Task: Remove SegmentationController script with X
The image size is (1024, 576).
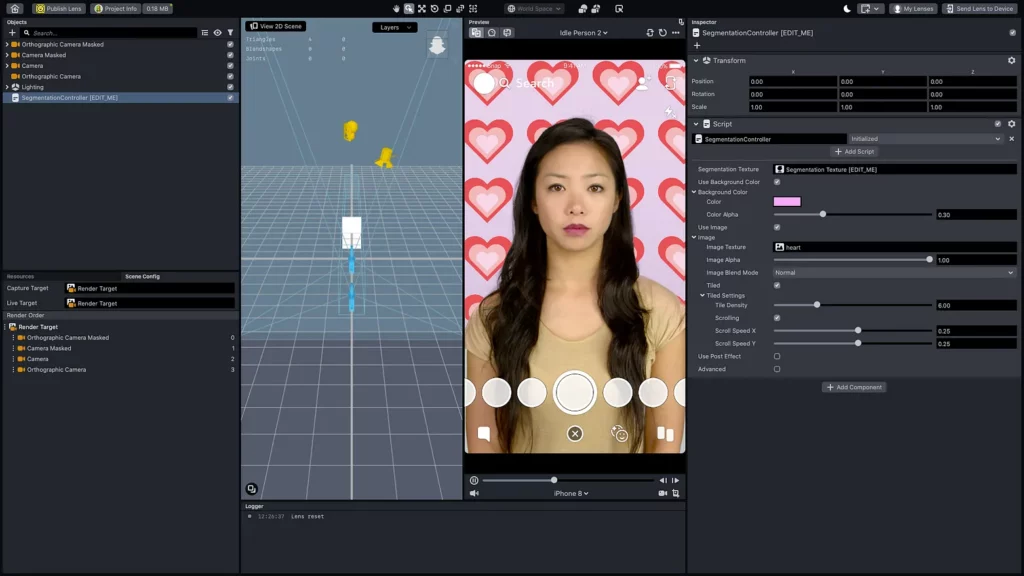Action: (x=1012, y=138)
